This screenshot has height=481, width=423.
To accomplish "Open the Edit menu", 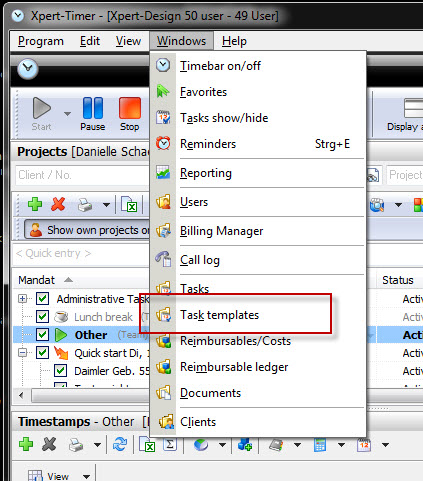I will (x=90, y=41).
